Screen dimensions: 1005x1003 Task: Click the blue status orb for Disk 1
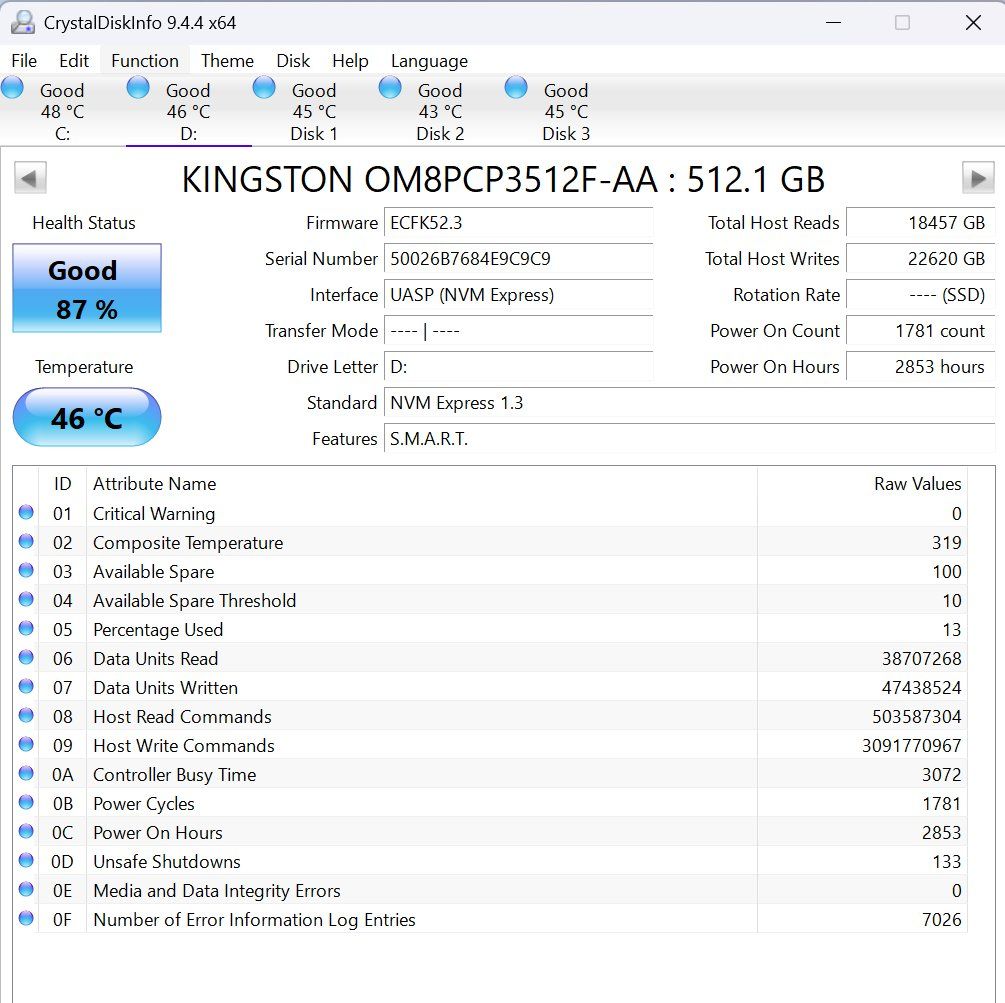(264, 87)
